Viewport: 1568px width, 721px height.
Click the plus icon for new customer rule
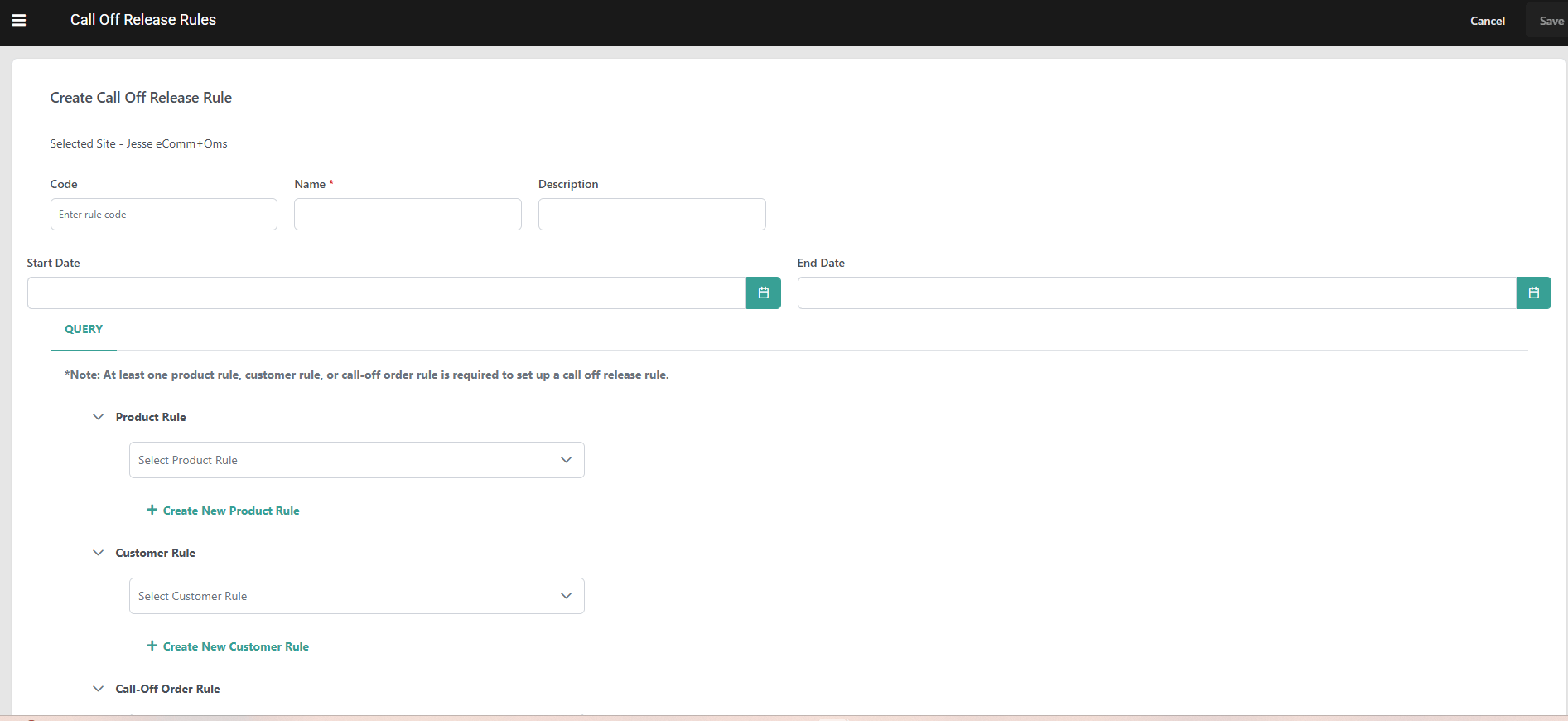[152, 646]
